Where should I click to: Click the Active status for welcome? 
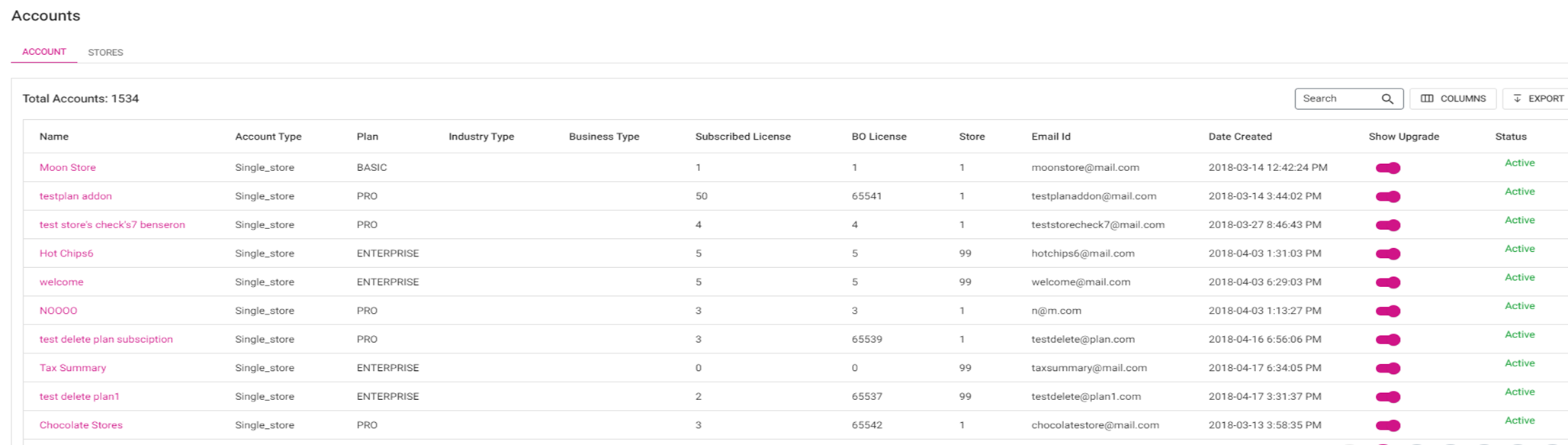click(x=1519, y=278)
